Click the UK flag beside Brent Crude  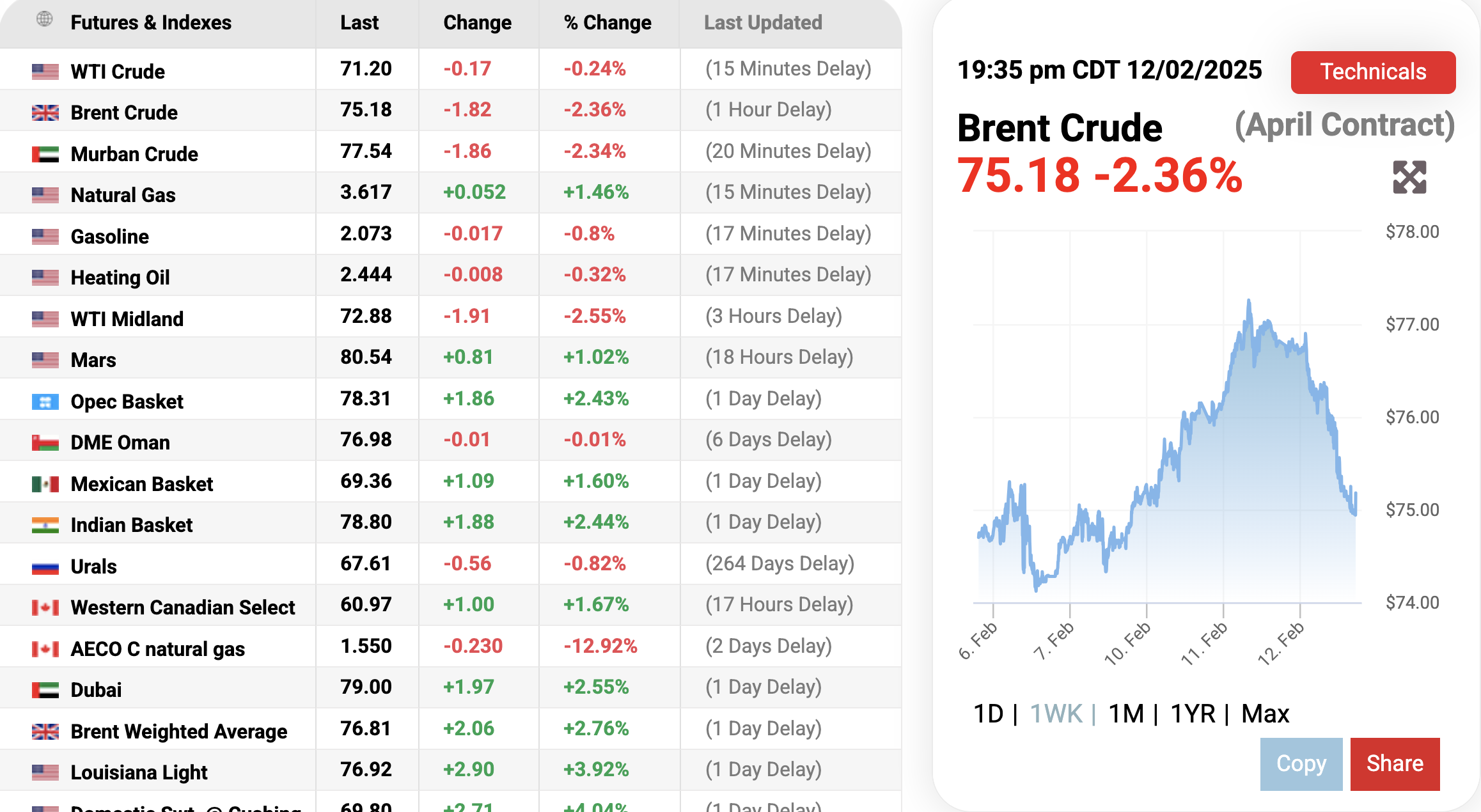pos(45,113)
